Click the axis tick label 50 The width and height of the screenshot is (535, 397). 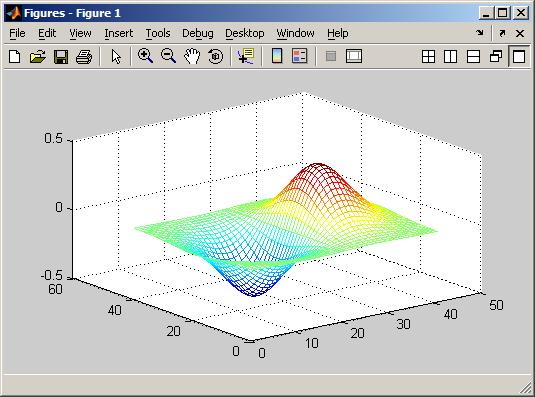pyautogui.click(x=496, y=305)
